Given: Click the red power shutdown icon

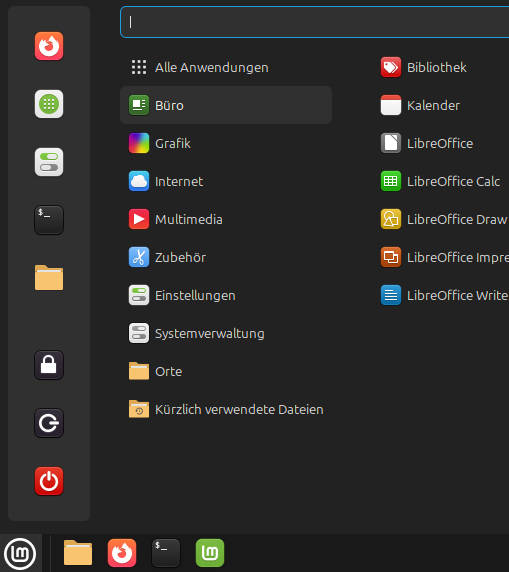Looking at the screenshot, I should coord(49,481).
